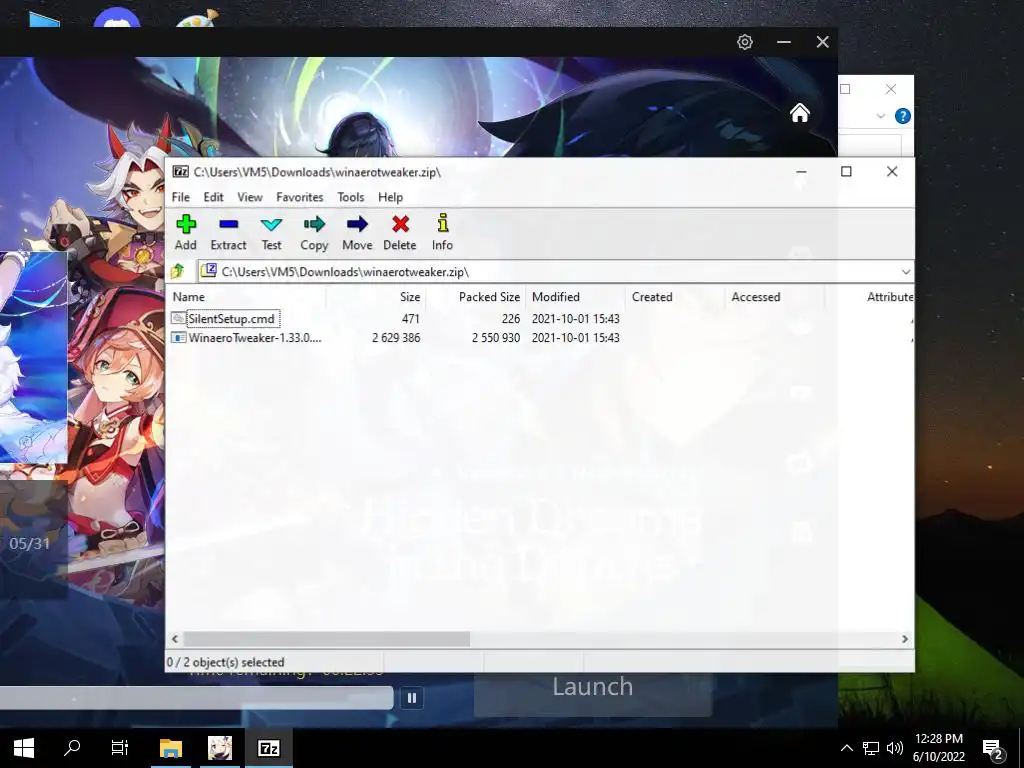
Task: Open network status tray icon
Action: [x=871, y=748]
